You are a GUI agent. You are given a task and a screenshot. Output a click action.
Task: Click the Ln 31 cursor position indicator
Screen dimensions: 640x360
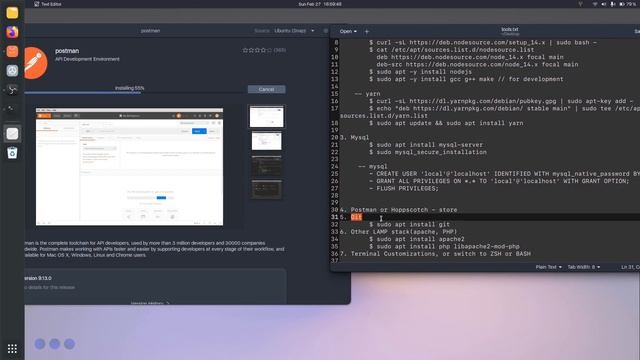pos(630,267)
